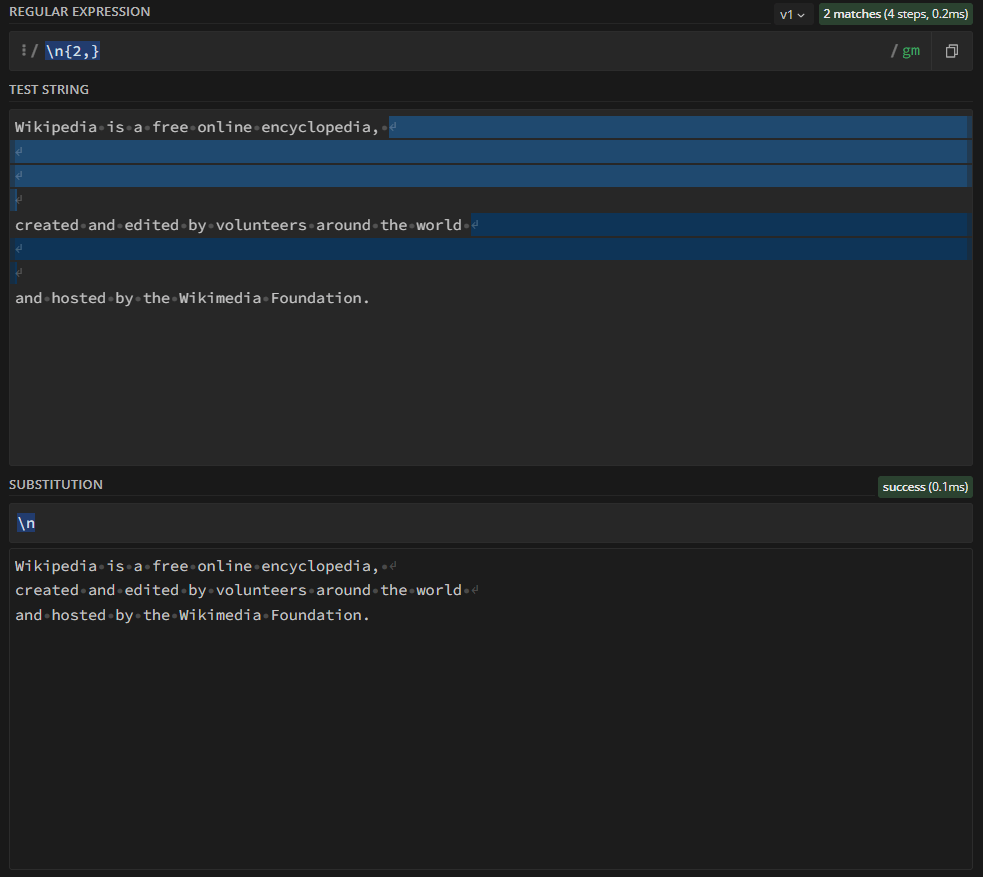This screenshot has height=877, width=983.
Task: Click the success substitution badge
Action: (924, 487)
